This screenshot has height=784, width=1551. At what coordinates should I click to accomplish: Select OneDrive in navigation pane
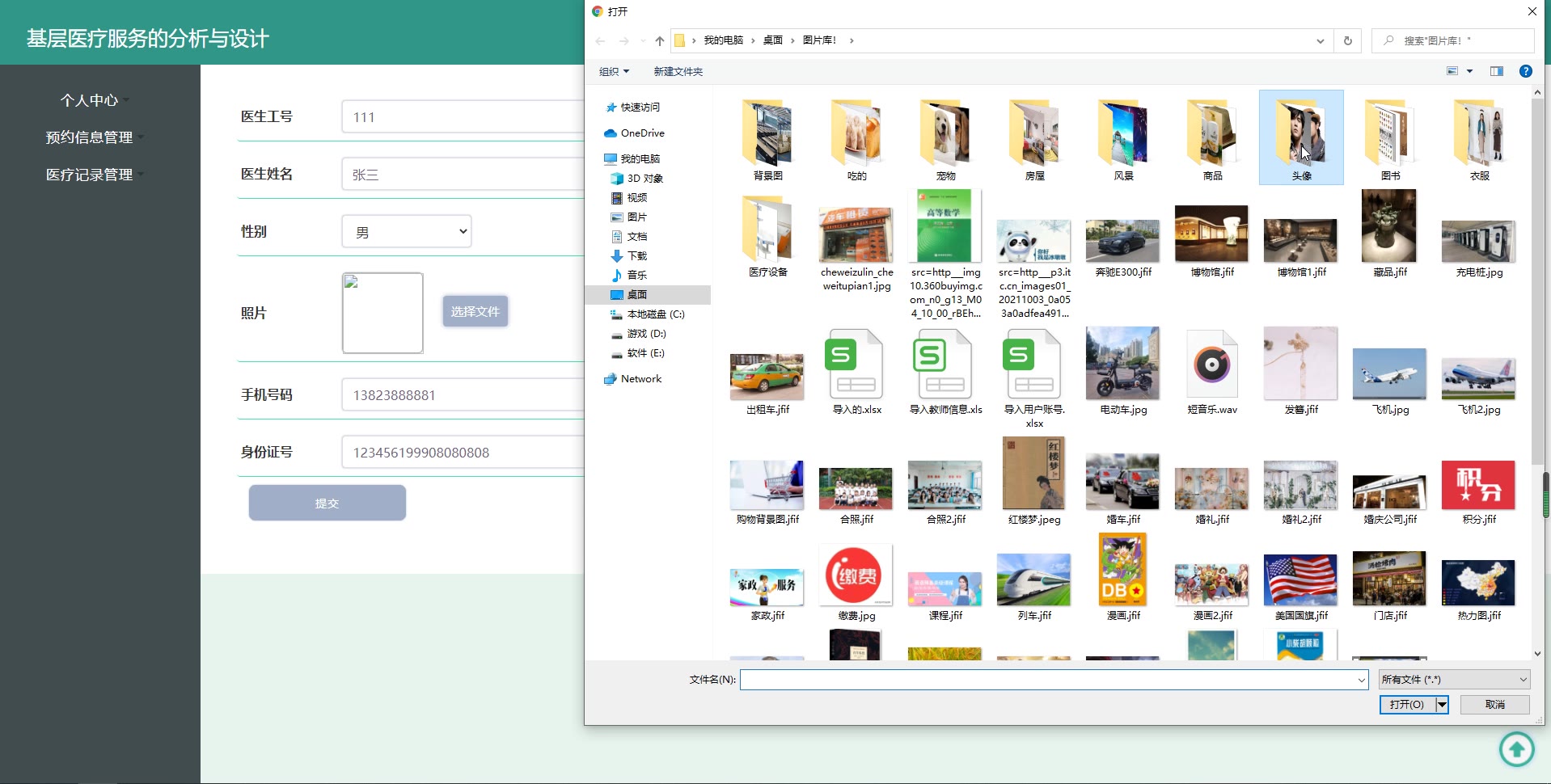[x=642, y=133]
